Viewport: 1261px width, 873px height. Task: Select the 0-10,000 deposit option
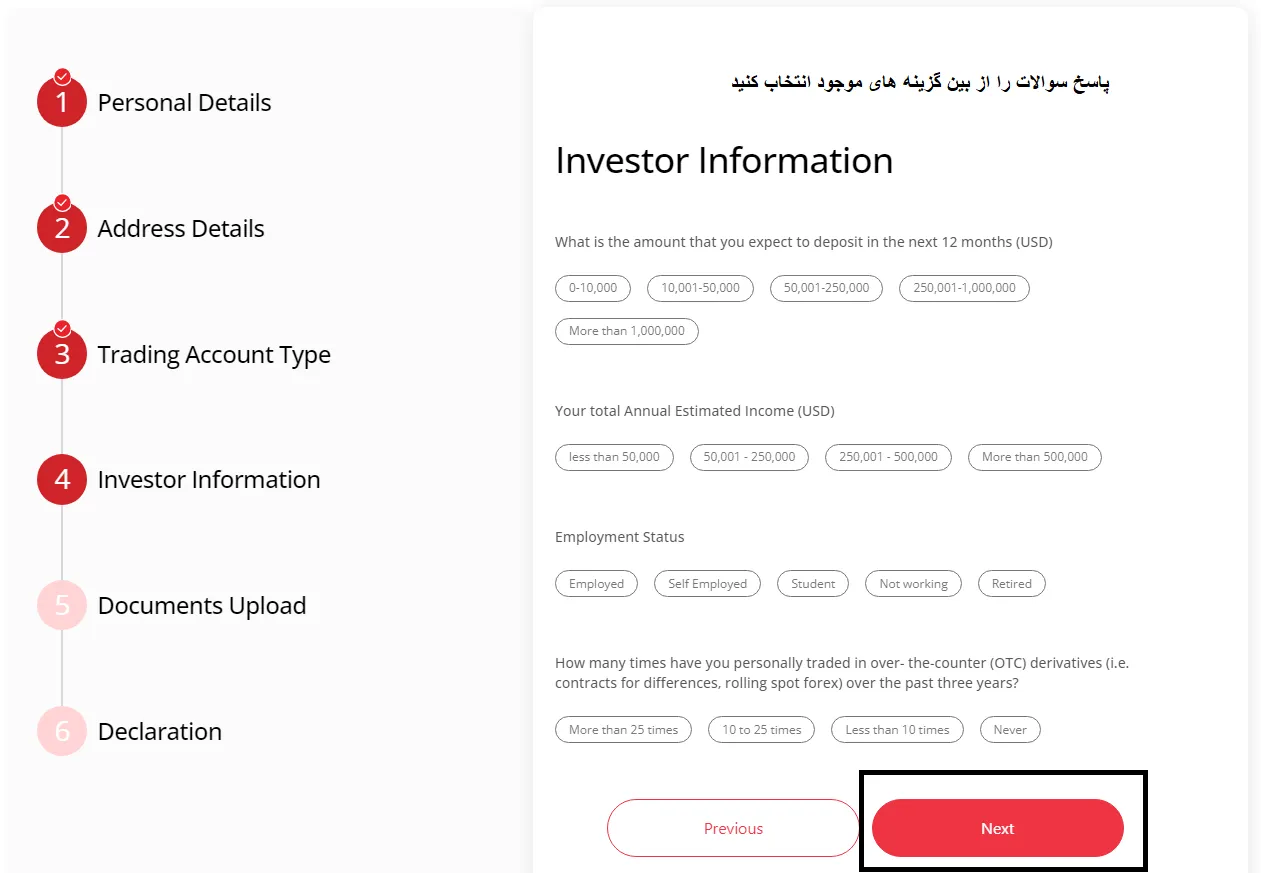(592, 288)
